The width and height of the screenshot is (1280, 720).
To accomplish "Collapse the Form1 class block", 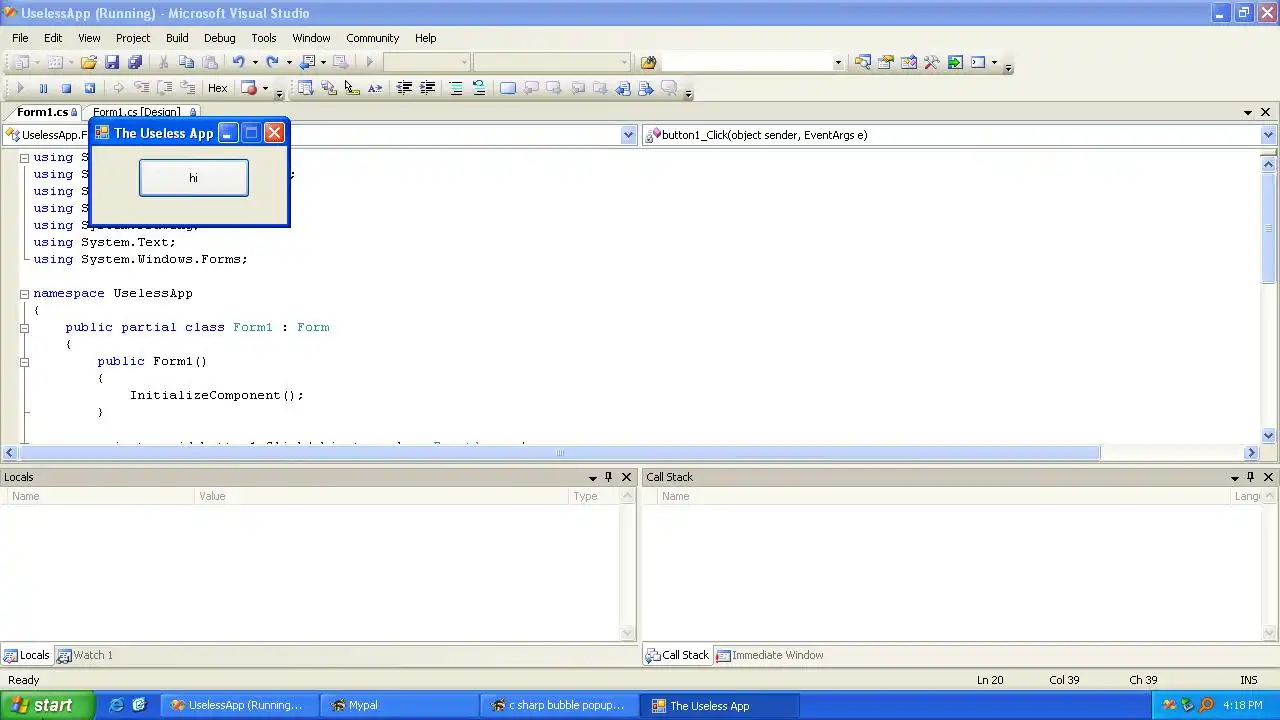I will pos(24,328).
